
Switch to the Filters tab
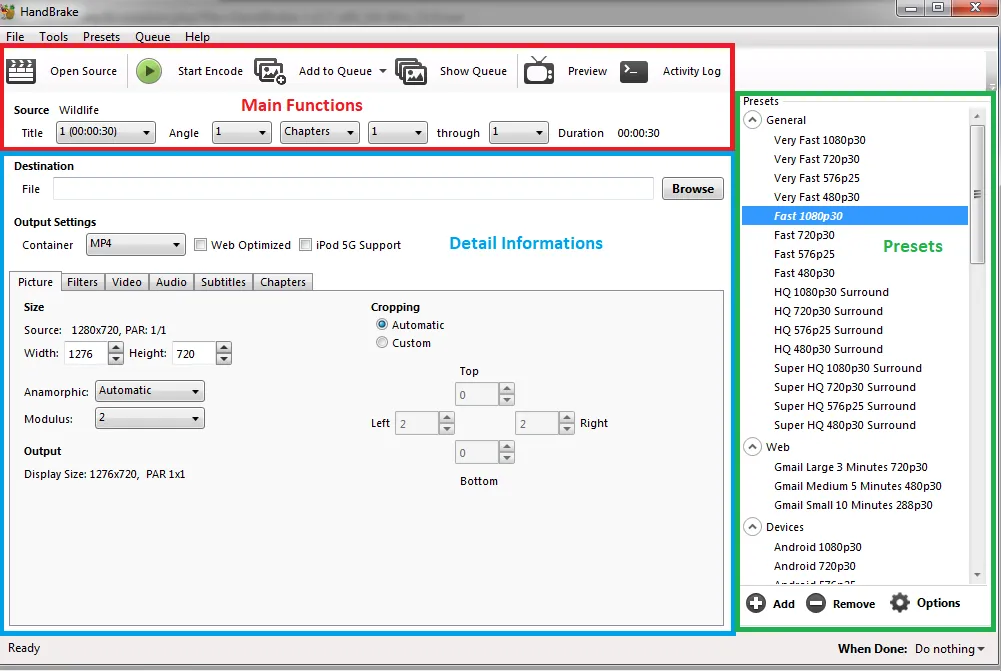click(82, 282)
